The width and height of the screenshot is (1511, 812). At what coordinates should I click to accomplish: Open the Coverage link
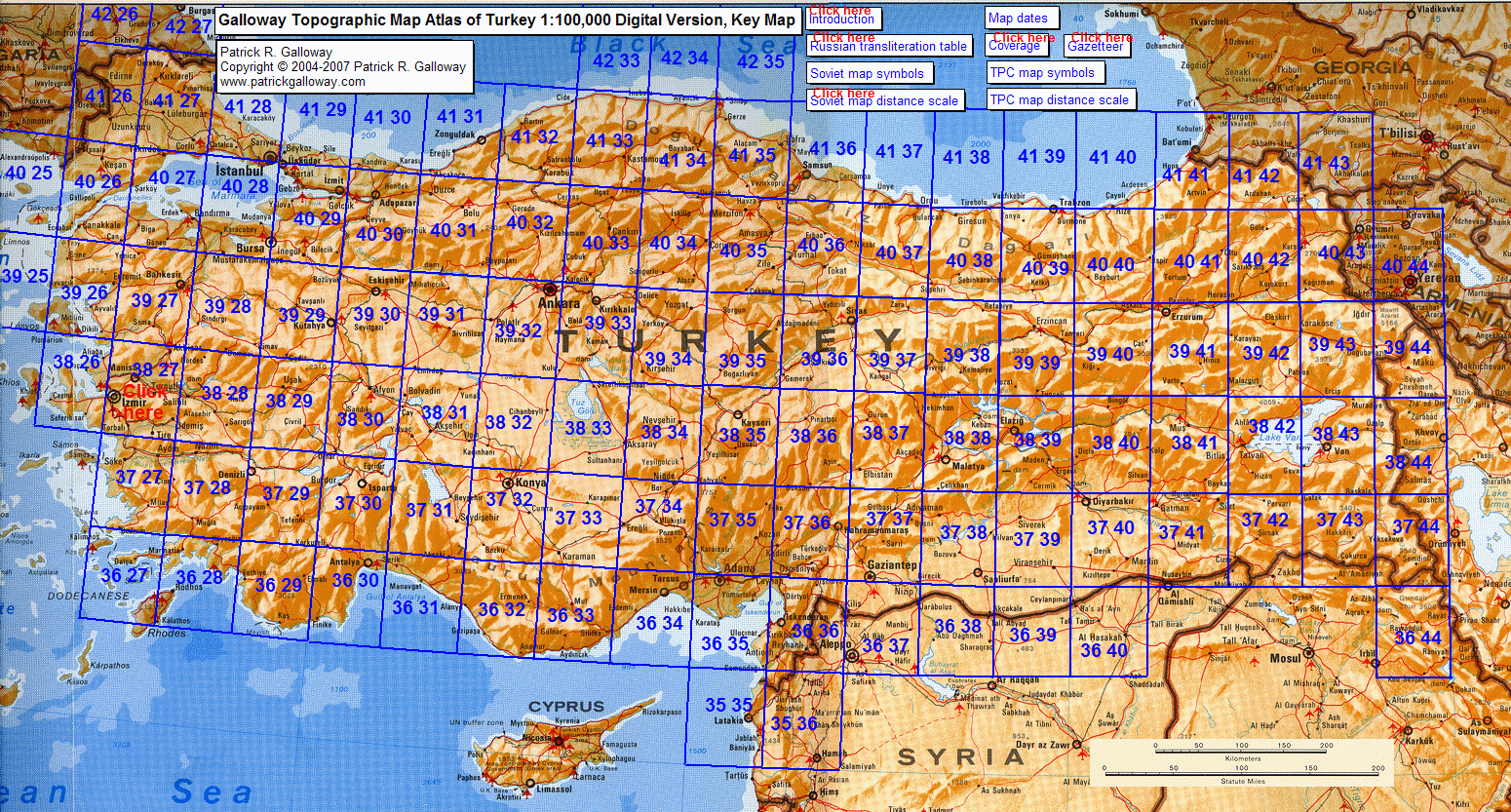pos(1014,46)
